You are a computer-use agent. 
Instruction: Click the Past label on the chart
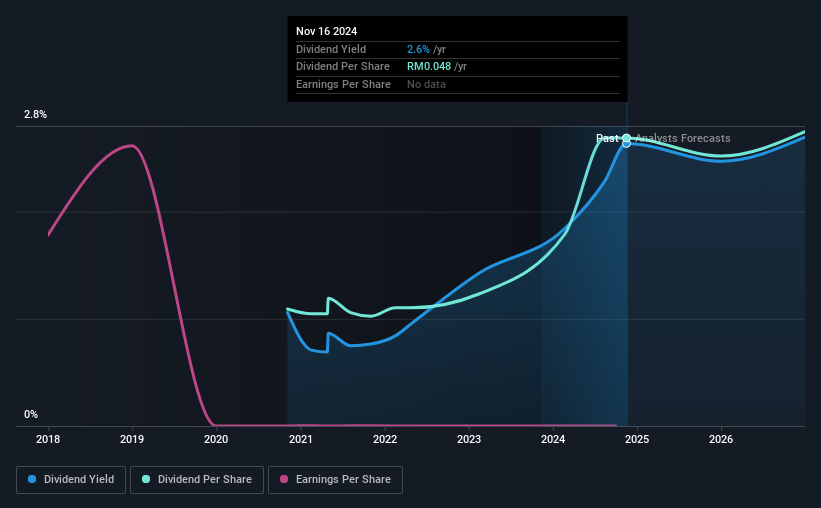(x=607, y=138)
